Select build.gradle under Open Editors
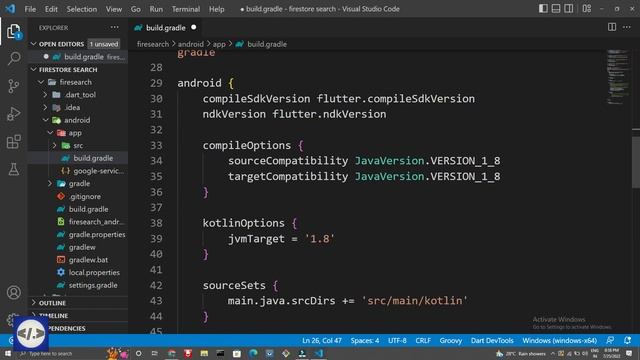 click(x=78, y=57)
